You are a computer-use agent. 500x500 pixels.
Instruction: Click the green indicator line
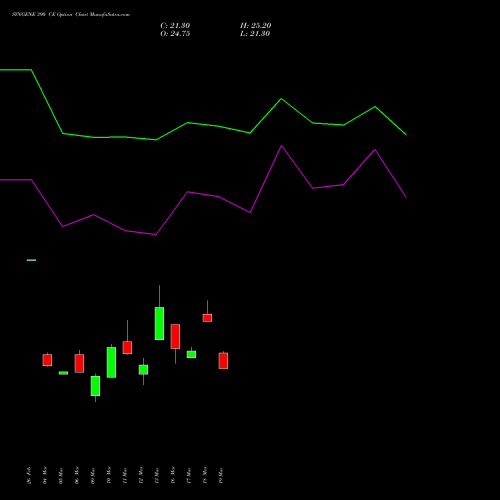[x=203, y=124]
